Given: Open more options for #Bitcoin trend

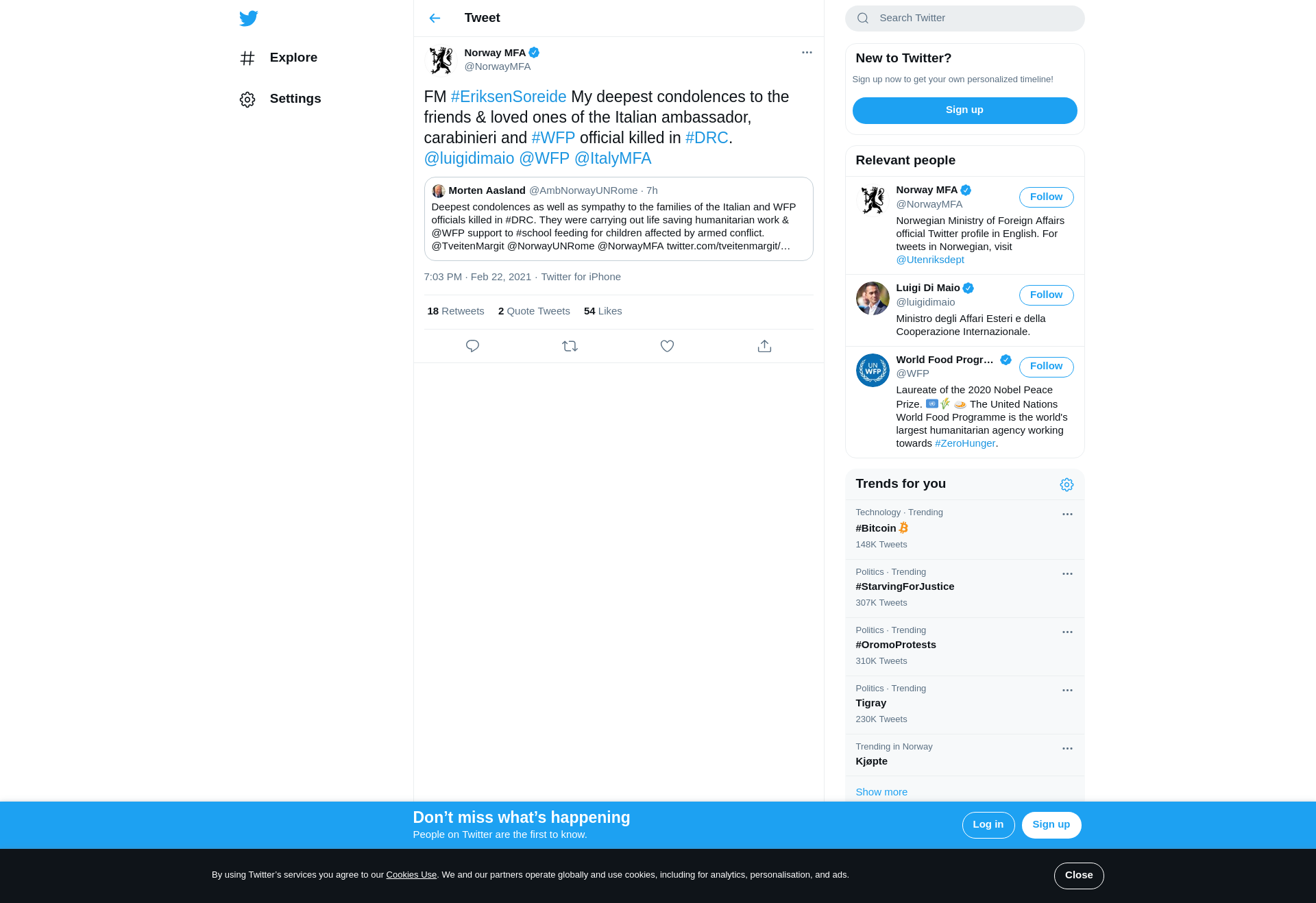Looking at the screenshot, I should point(1067,515).
